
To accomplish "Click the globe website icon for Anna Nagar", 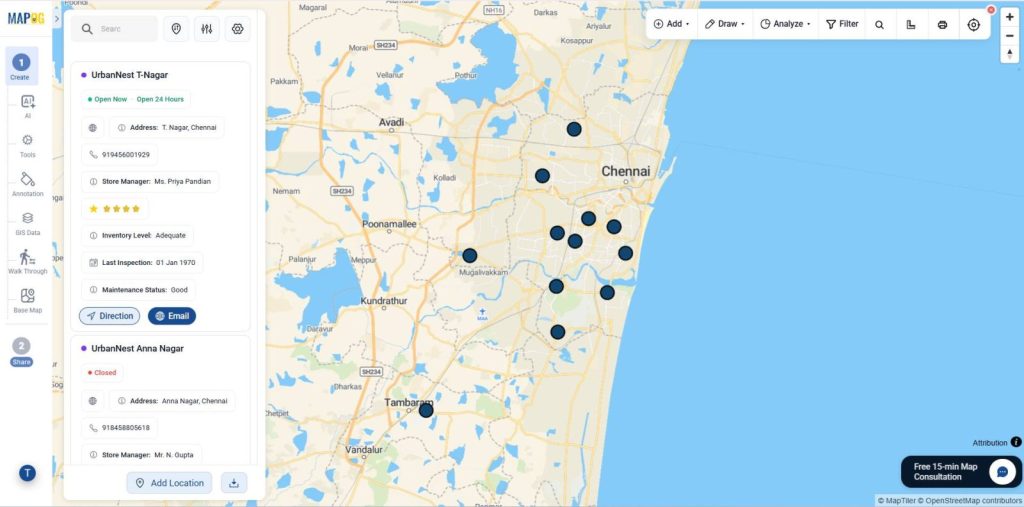I will point(93,401).
